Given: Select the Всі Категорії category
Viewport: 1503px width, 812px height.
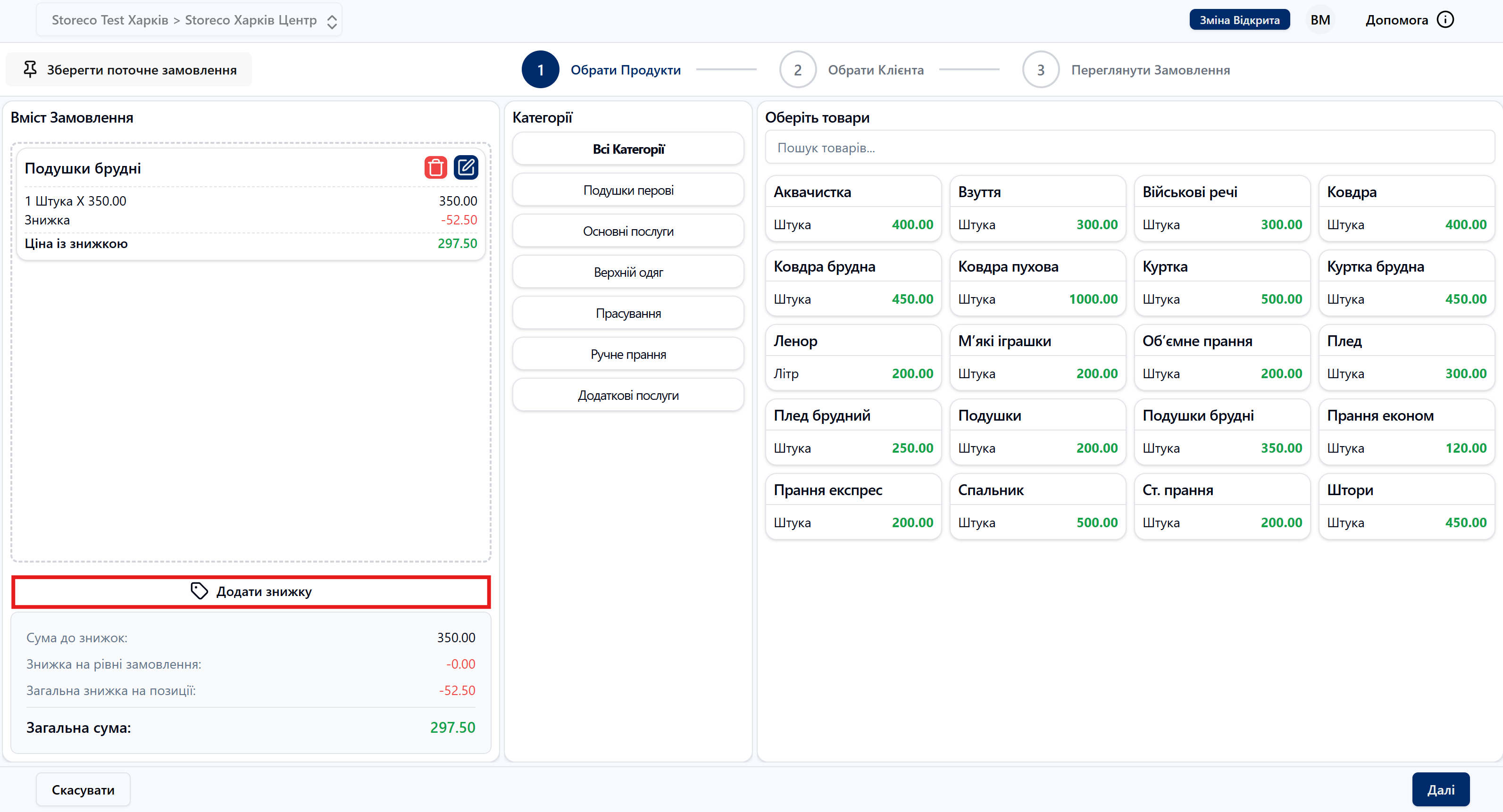Looking at the screenshot, I should 628,149.
